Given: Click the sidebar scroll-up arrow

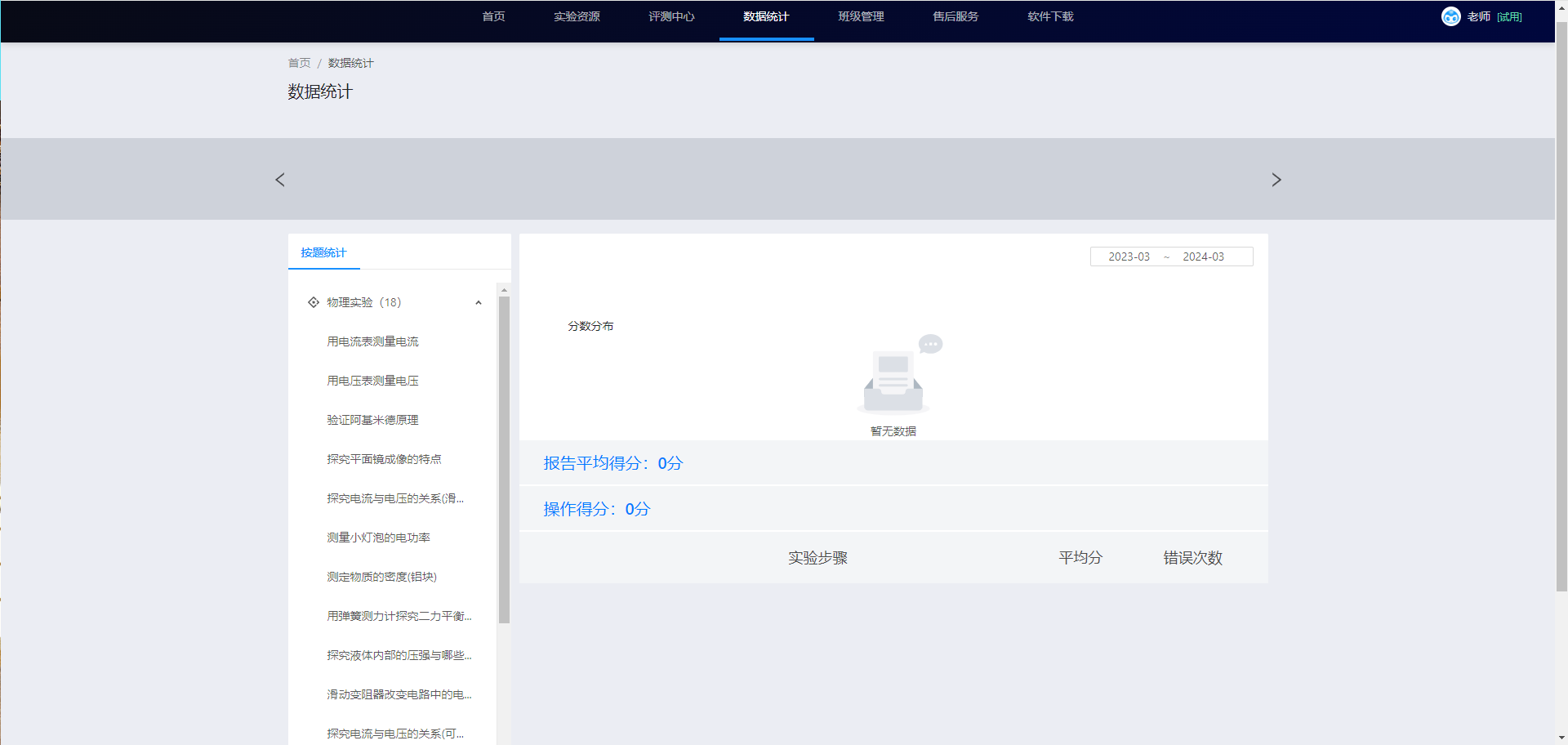Looking at the screenshot, I should 504,290.
